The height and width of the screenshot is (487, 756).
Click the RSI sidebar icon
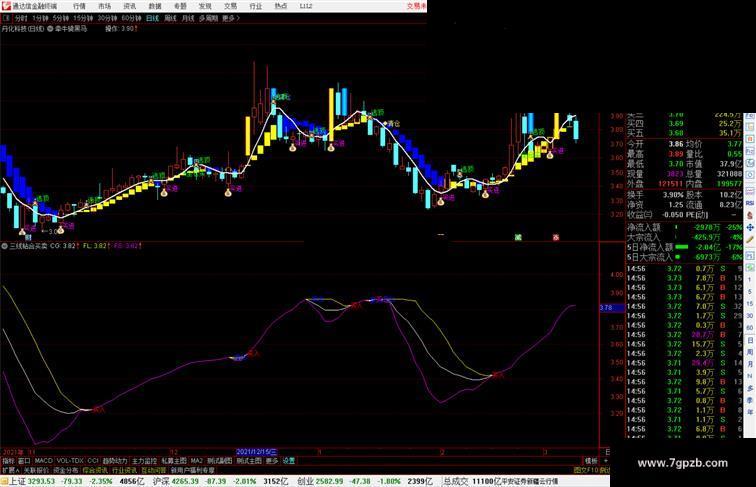tap(750, 203)
